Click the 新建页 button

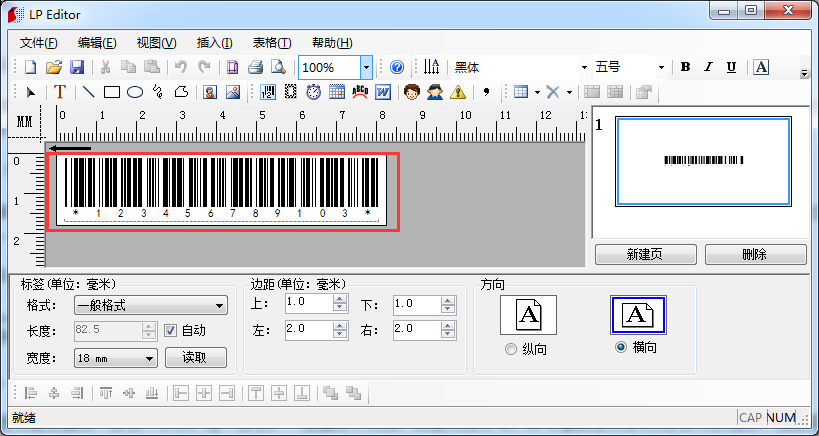coord(644,254)
